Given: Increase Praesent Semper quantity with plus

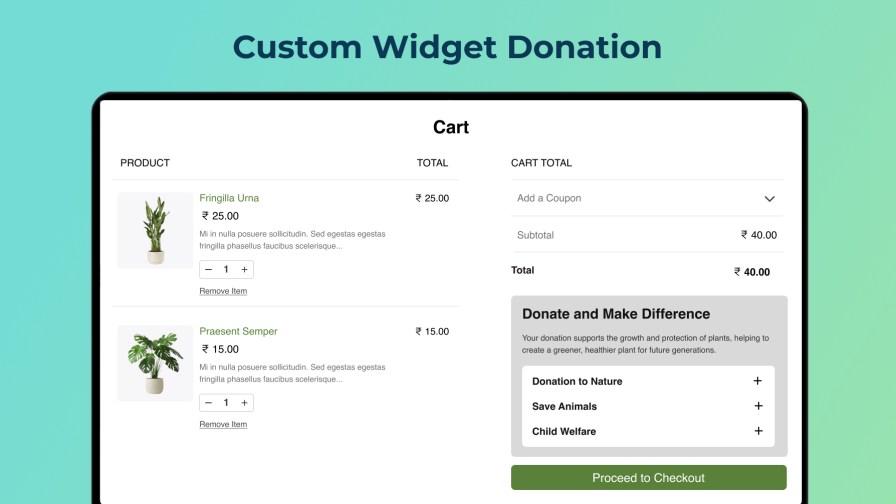Looking at the screenshot, I should pos(244,403).
